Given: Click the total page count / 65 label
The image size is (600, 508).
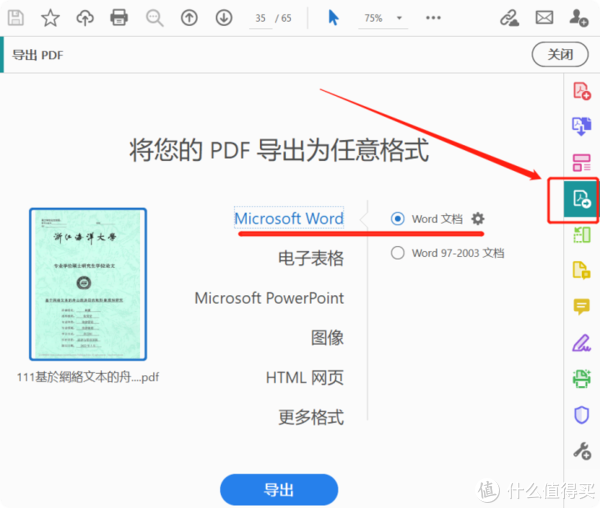Looking at the screenshot, I should 283,18.
